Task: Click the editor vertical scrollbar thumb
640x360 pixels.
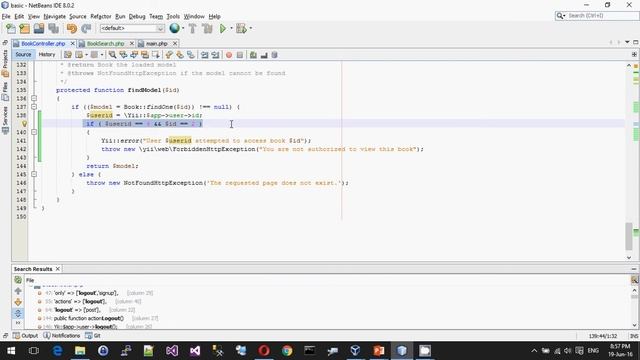Action: (x=629, y=236)
